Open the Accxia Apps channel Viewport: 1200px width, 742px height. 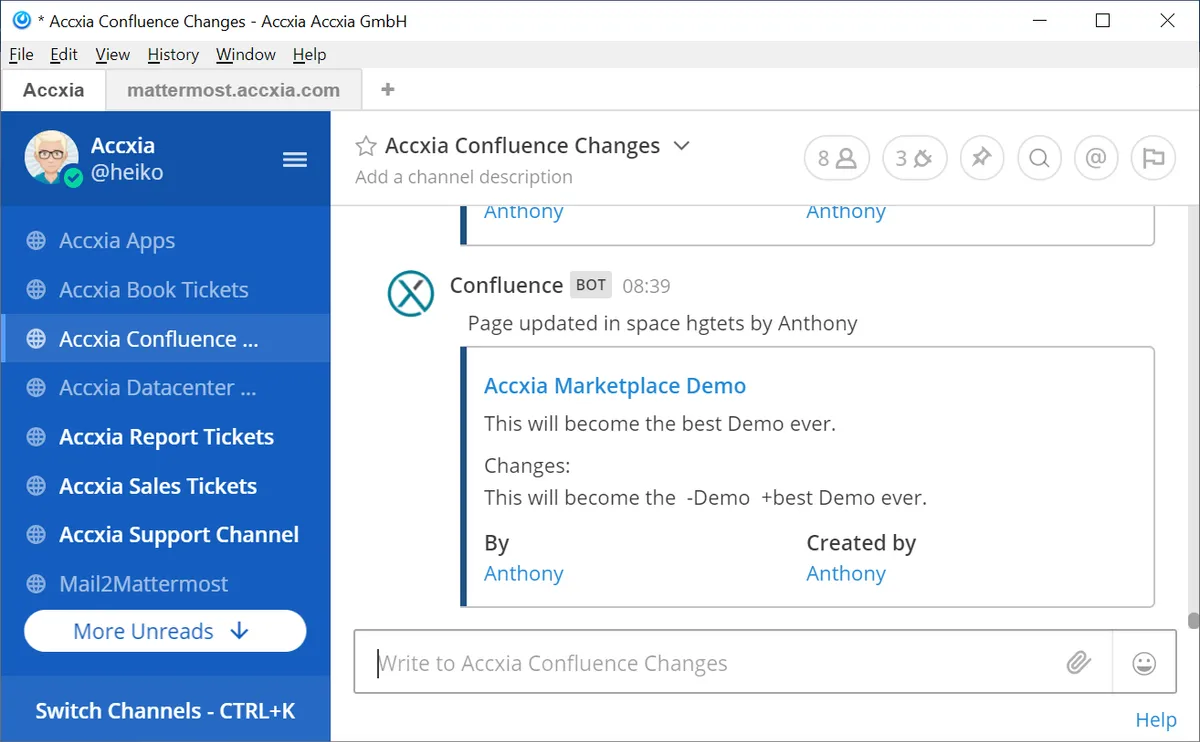pos(165,241)
